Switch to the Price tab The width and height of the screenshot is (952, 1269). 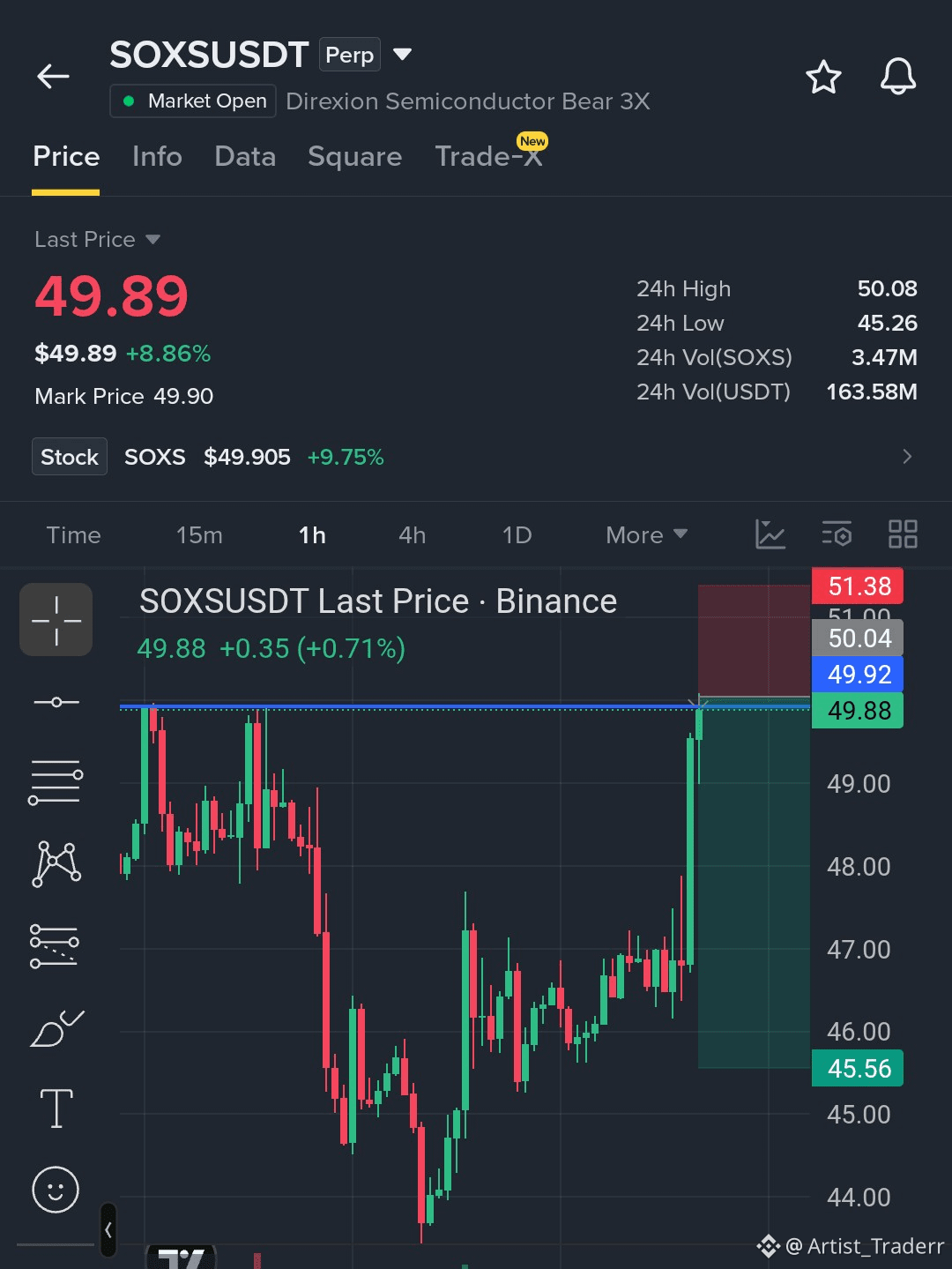(66, 157)
